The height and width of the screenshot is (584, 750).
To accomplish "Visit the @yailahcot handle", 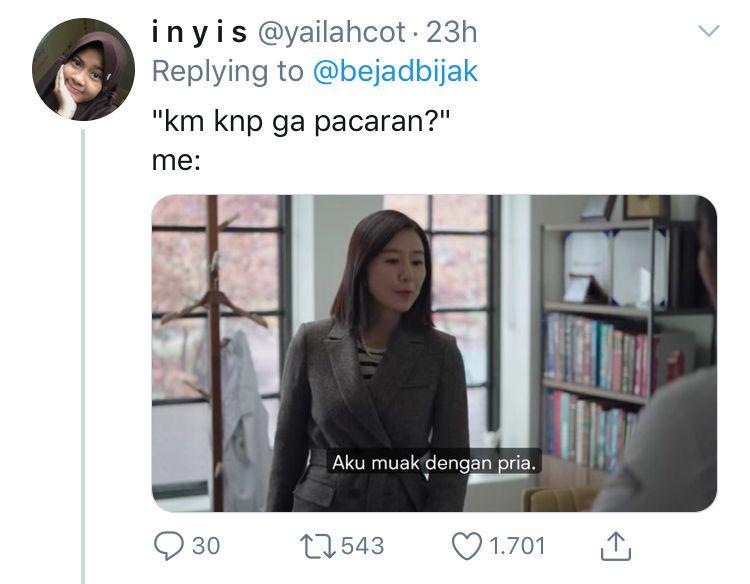I will [x=332, y=33].
